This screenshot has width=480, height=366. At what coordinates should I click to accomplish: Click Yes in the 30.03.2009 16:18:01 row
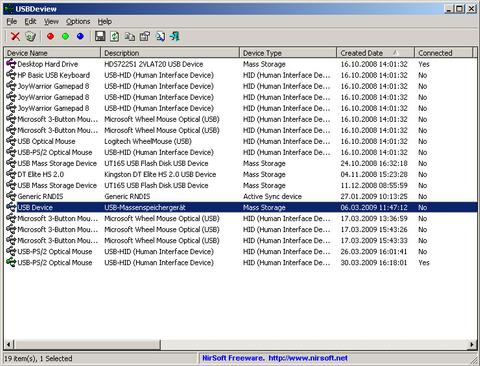pyautogui.click(x=424, y=262)
